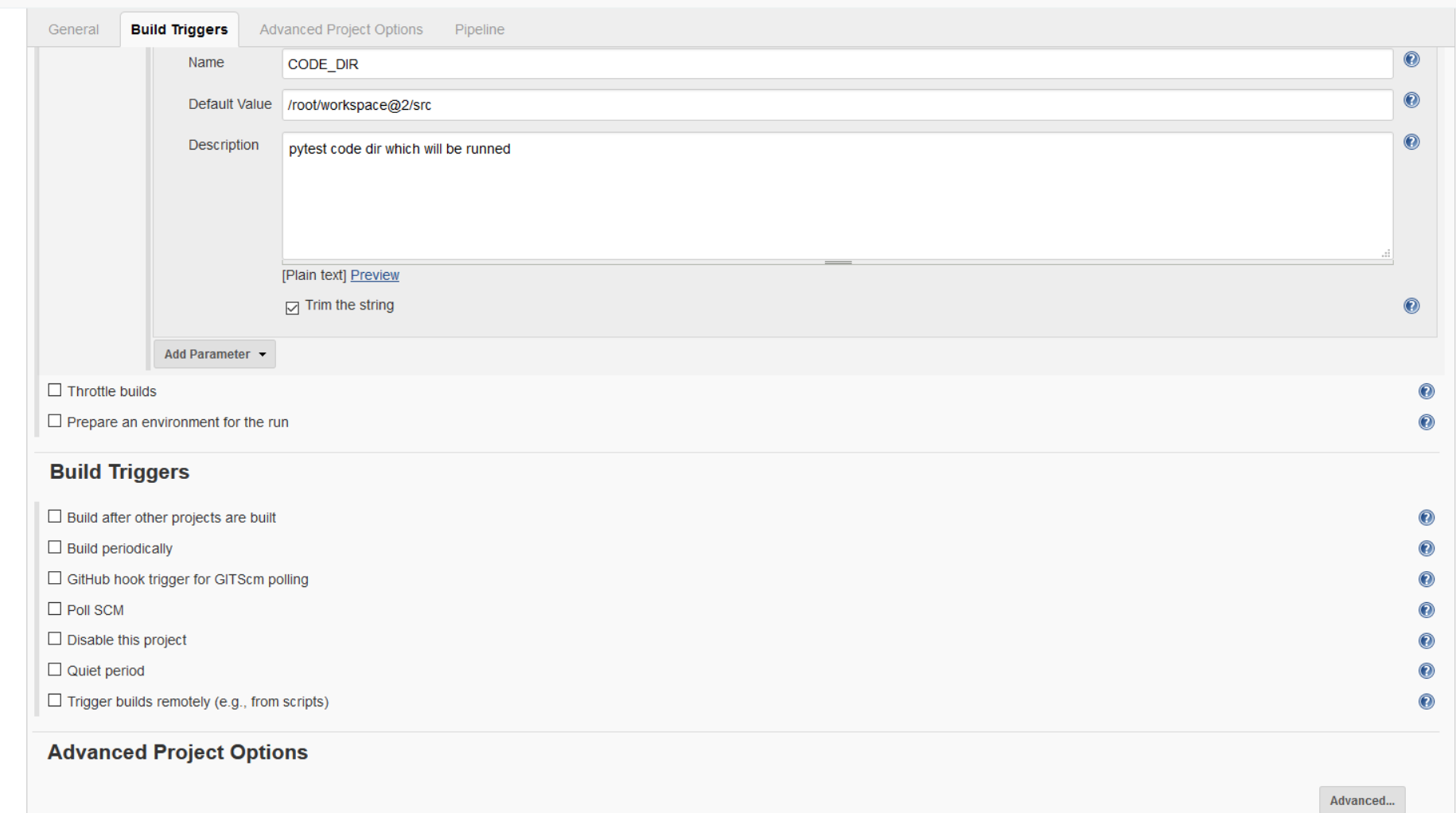The width and height of the screenshot is (1456, 813).
Task: Open the Add Parameter dropdown
Action: [x=214, y=355]
